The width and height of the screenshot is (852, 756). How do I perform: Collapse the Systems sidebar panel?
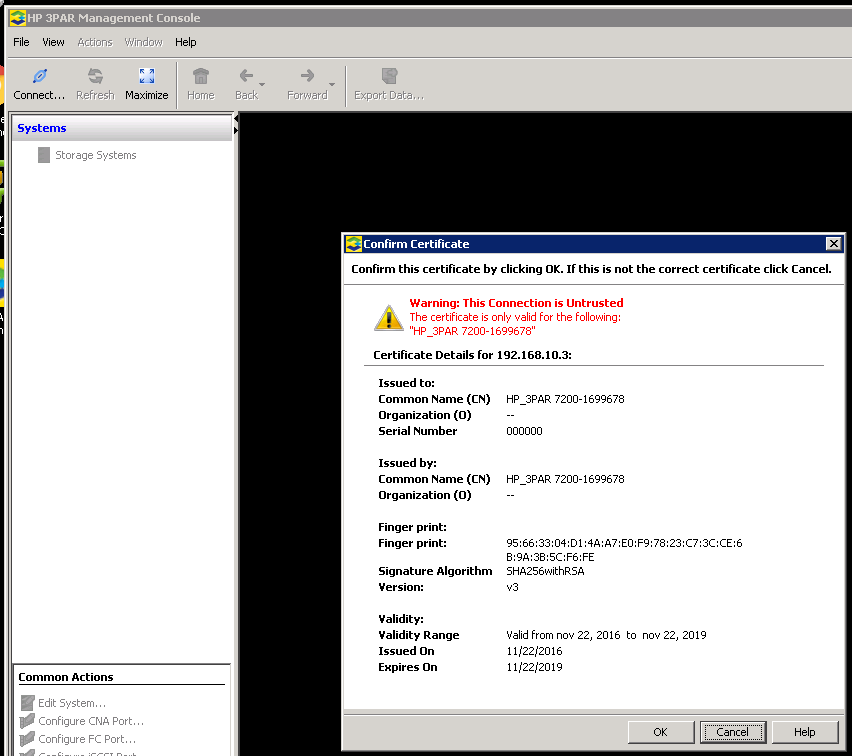(235, 117)
